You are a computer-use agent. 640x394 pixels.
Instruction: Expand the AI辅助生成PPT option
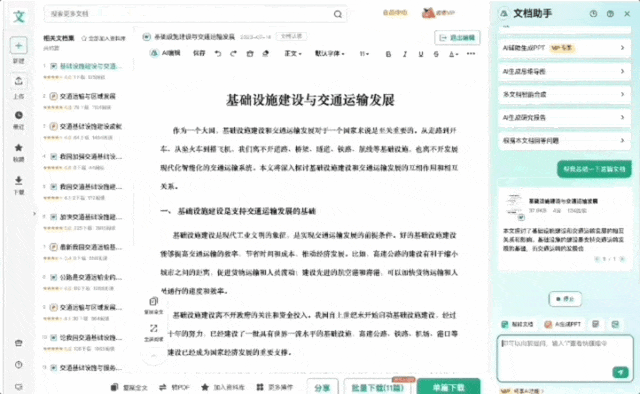(x=564, y=48)
